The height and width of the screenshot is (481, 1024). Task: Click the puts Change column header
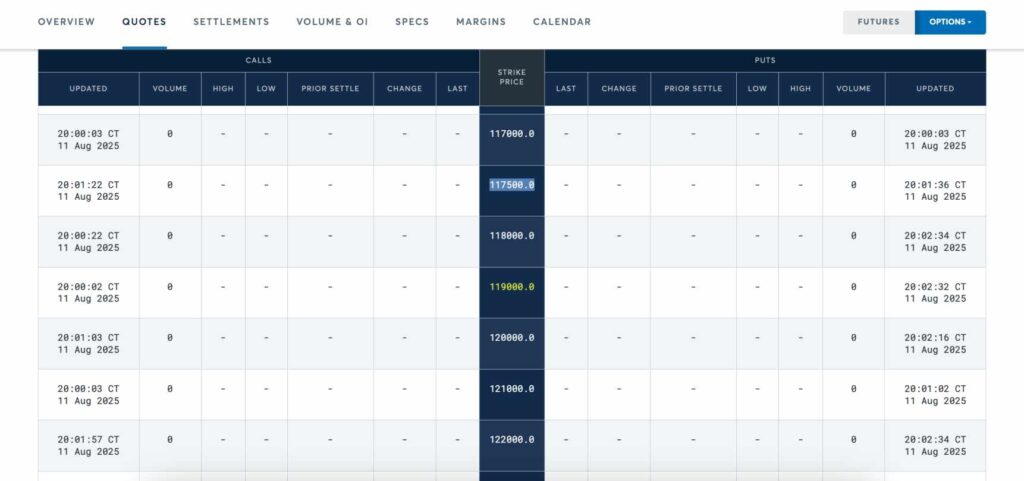618,89
